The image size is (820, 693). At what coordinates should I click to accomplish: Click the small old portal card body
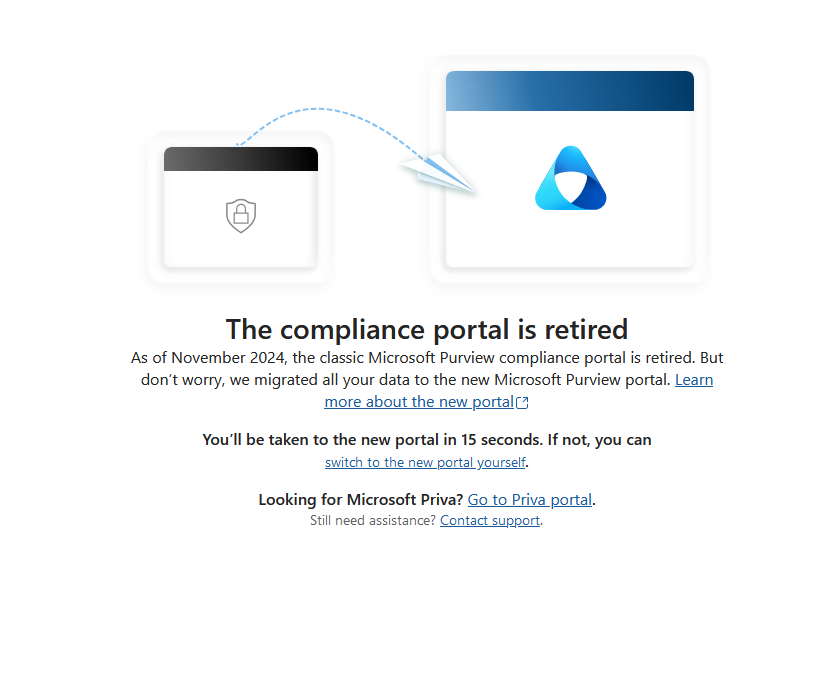[x=241, y=219]
